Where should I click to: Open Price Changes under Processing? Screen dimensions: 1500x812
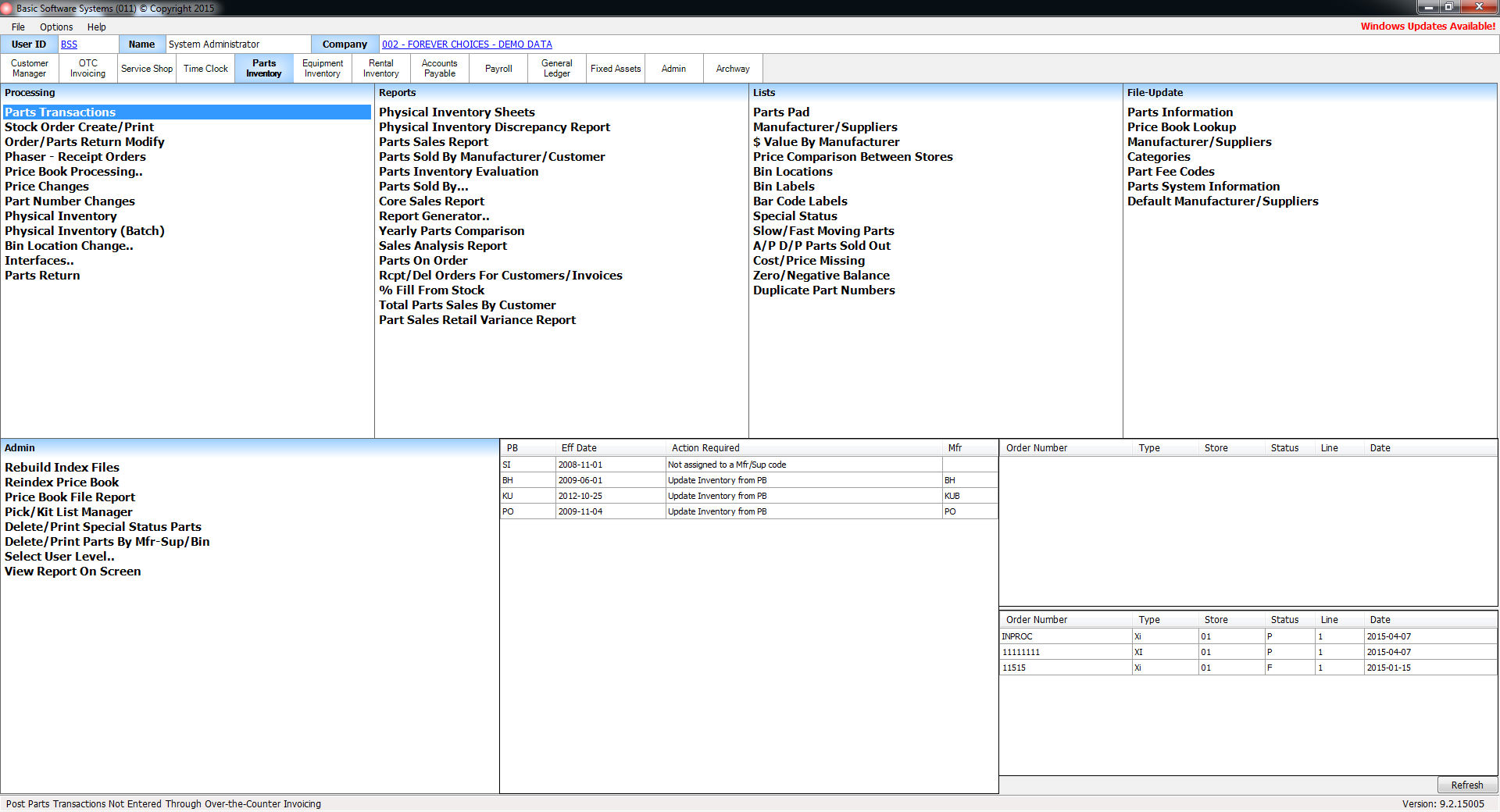pos(47,187)
